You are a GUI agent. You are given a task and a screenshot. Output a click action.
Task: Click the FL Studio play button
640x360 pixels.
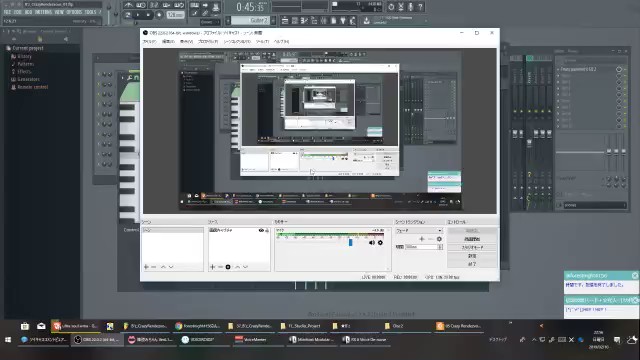(x=138, y=15)
